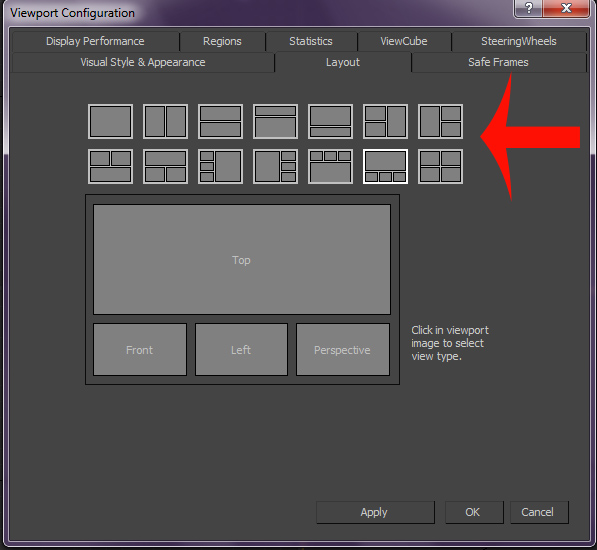The width and height of the screenshot is (597, 550).
Task: Choose the two side-by-side vertical viewports layout
Action: click(x=165, y=121)
